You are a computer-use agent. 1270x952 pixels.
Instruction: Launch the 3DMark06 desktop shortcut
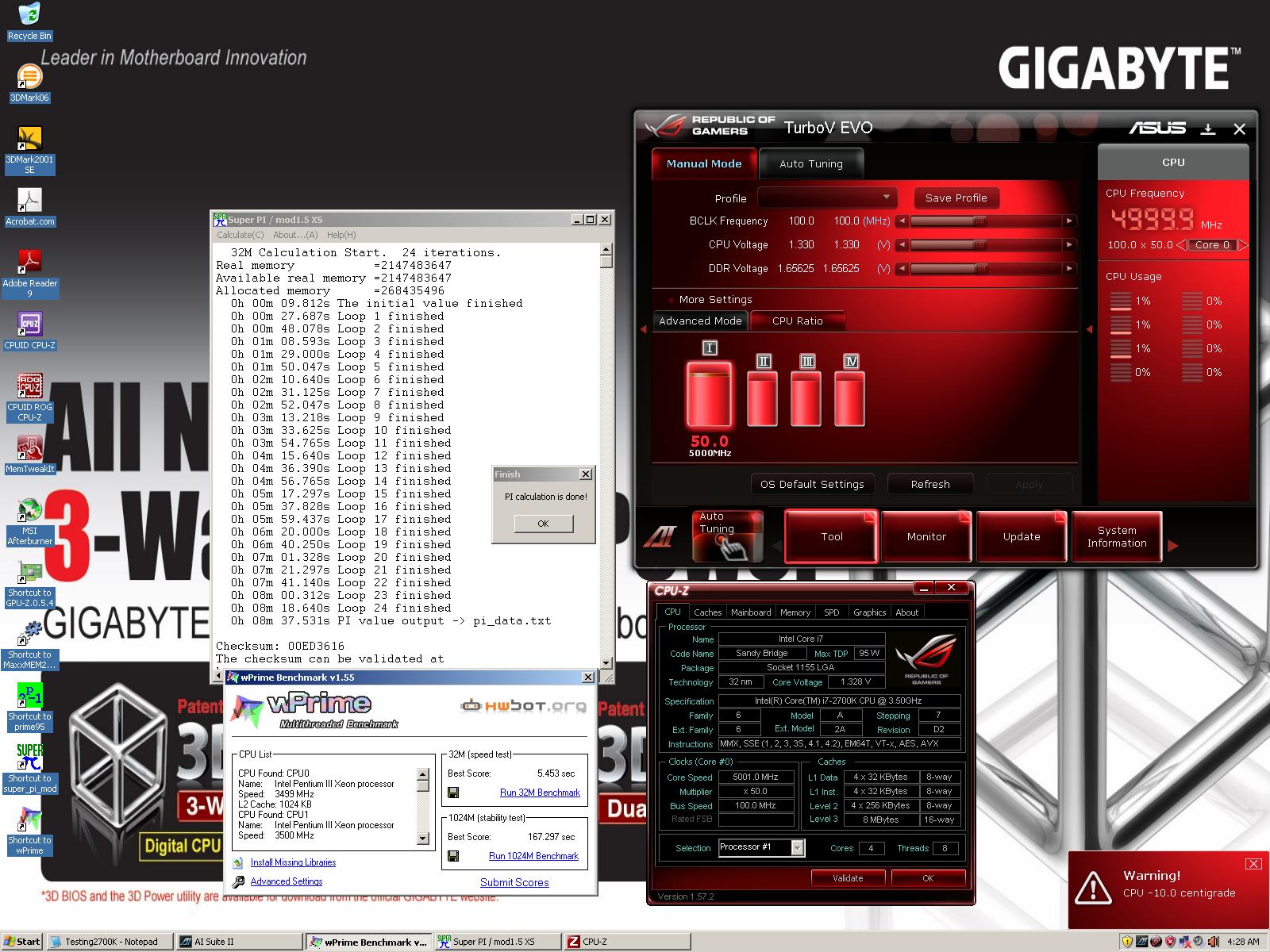click(x=29, y=83)
